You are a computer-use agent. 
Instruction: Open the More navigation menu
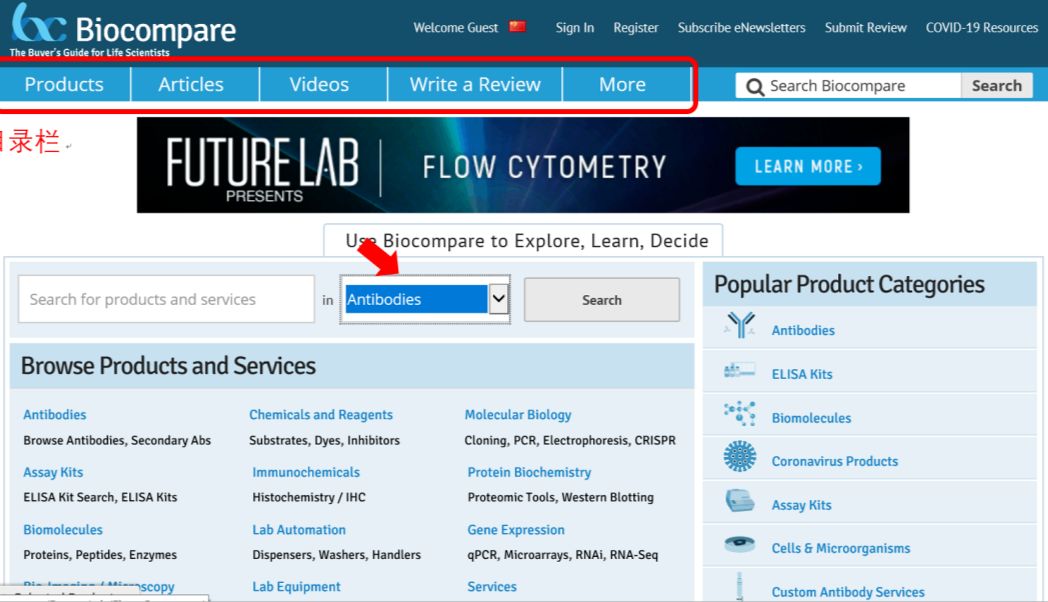(622, 85)
